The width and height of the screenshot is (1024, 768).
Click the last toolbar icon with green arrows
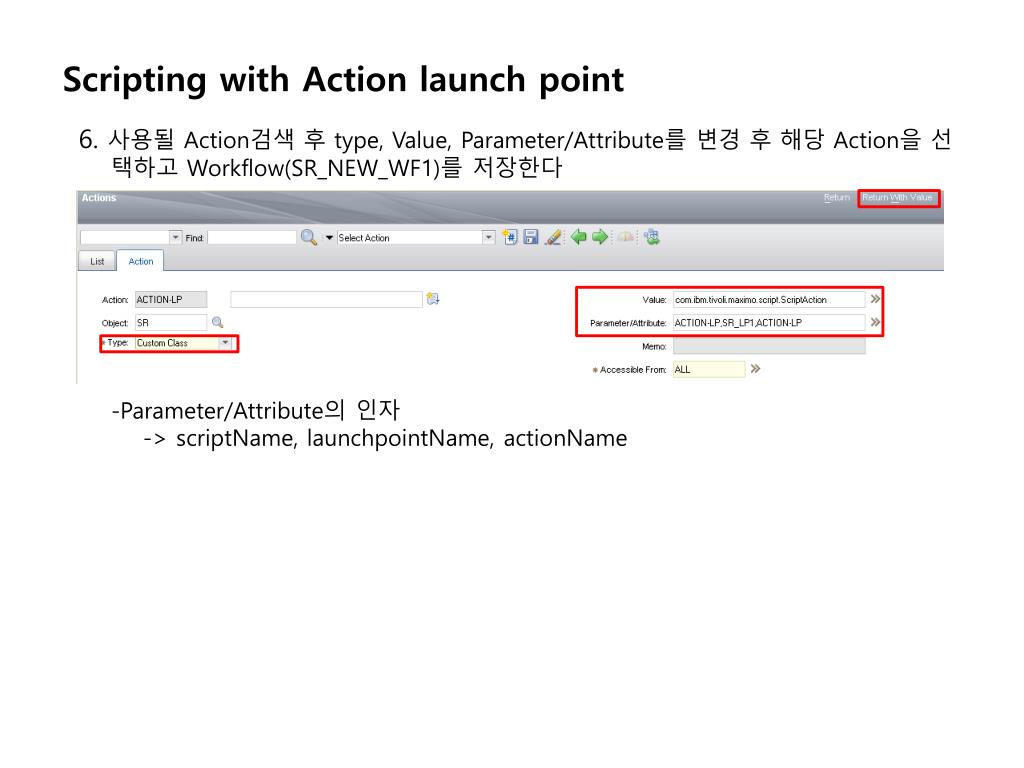tap(652, 237)
